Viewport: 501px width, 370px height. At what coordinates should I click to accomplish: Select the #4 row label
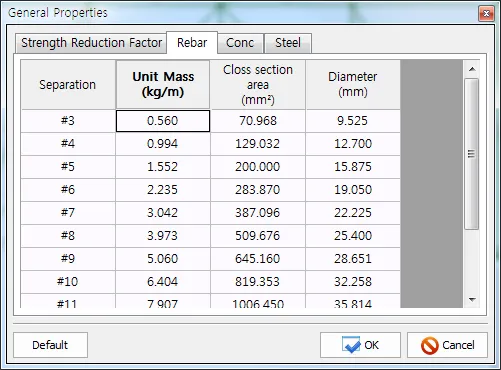click(68, 144)
